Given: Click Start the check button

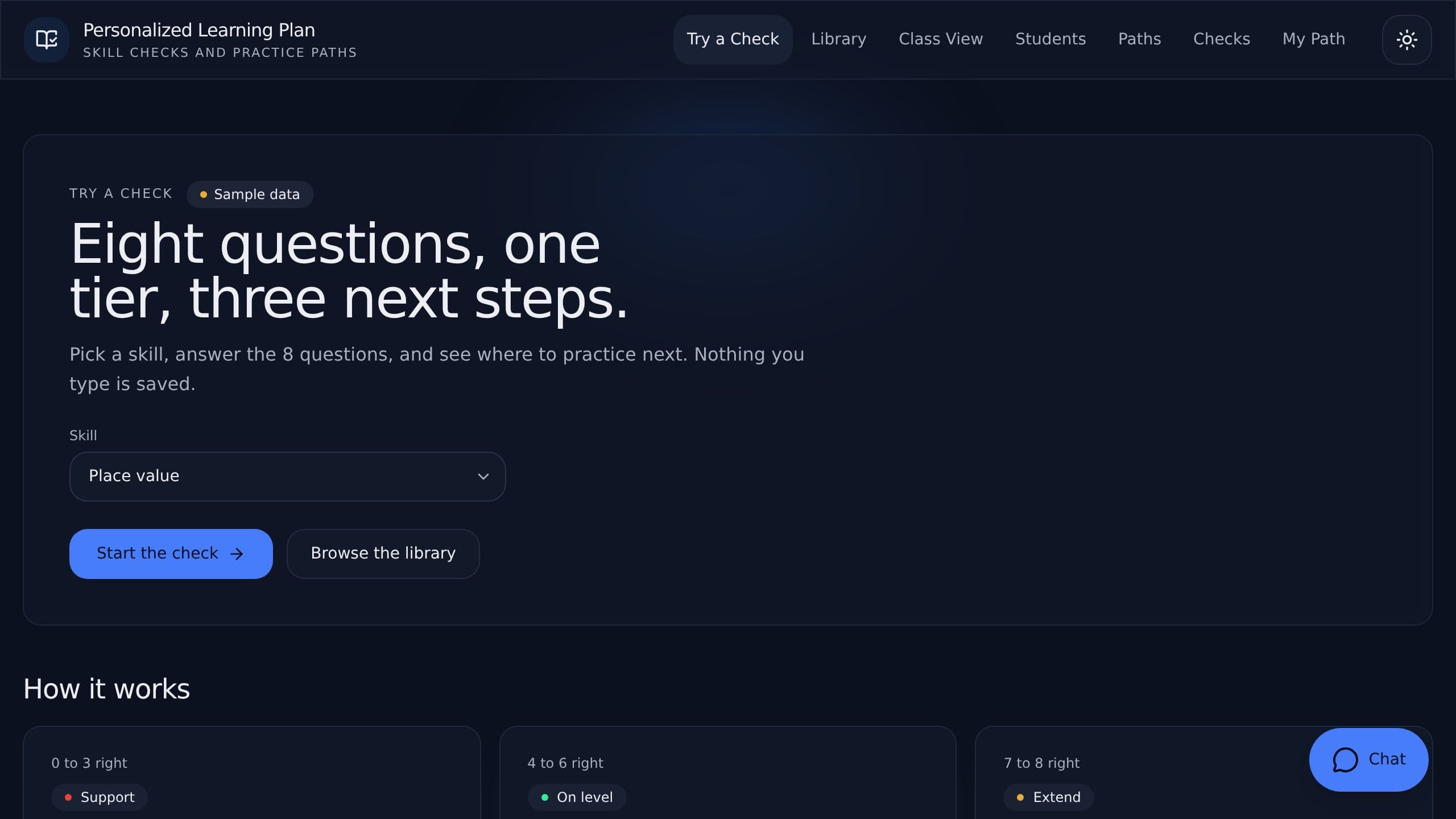Looking at the screenshot, I should point(171,553).
